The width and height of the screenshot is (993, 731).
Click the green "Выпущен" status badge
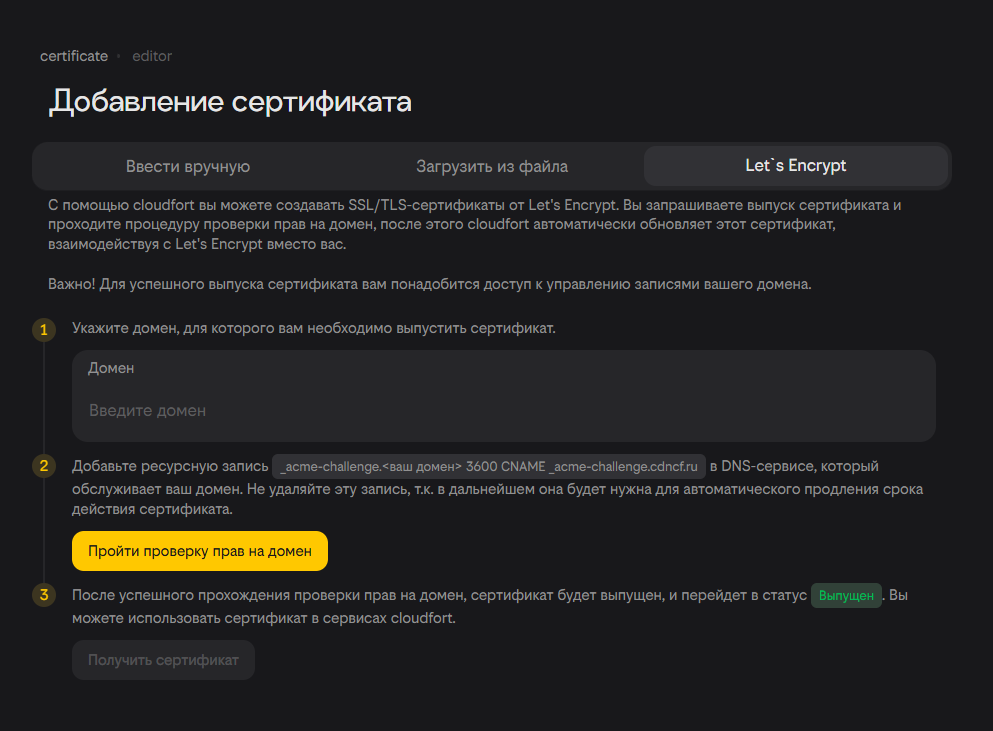(x=846, y=596)
